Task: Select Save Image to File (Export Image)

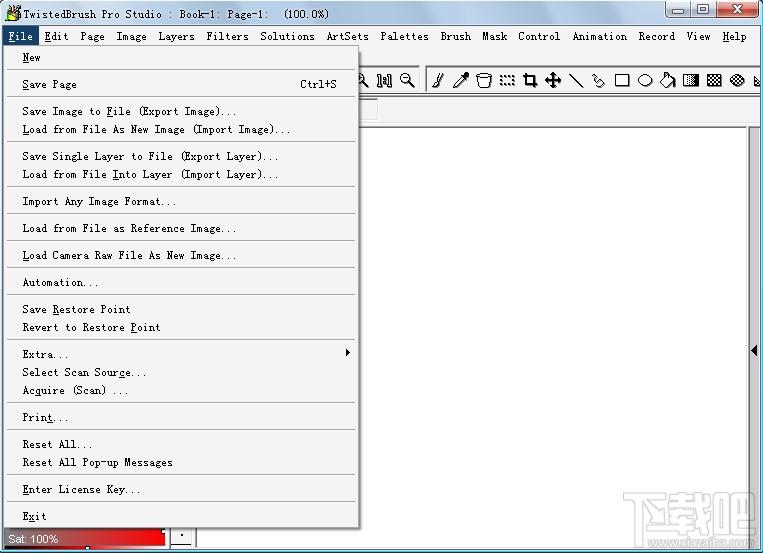Action: (181, 111)
